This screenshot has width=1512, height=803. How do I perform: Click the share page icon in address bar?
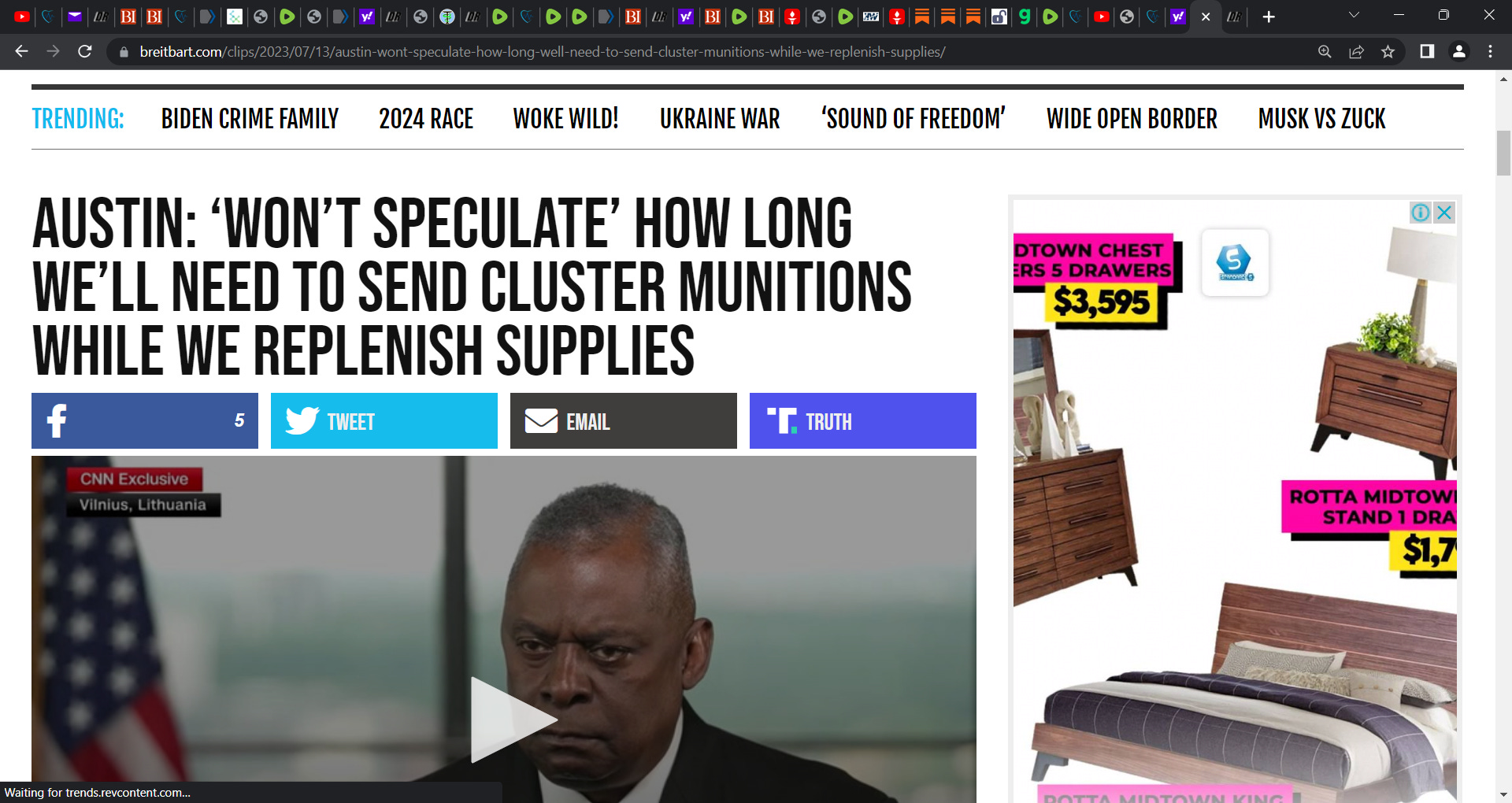[1356, 52]
